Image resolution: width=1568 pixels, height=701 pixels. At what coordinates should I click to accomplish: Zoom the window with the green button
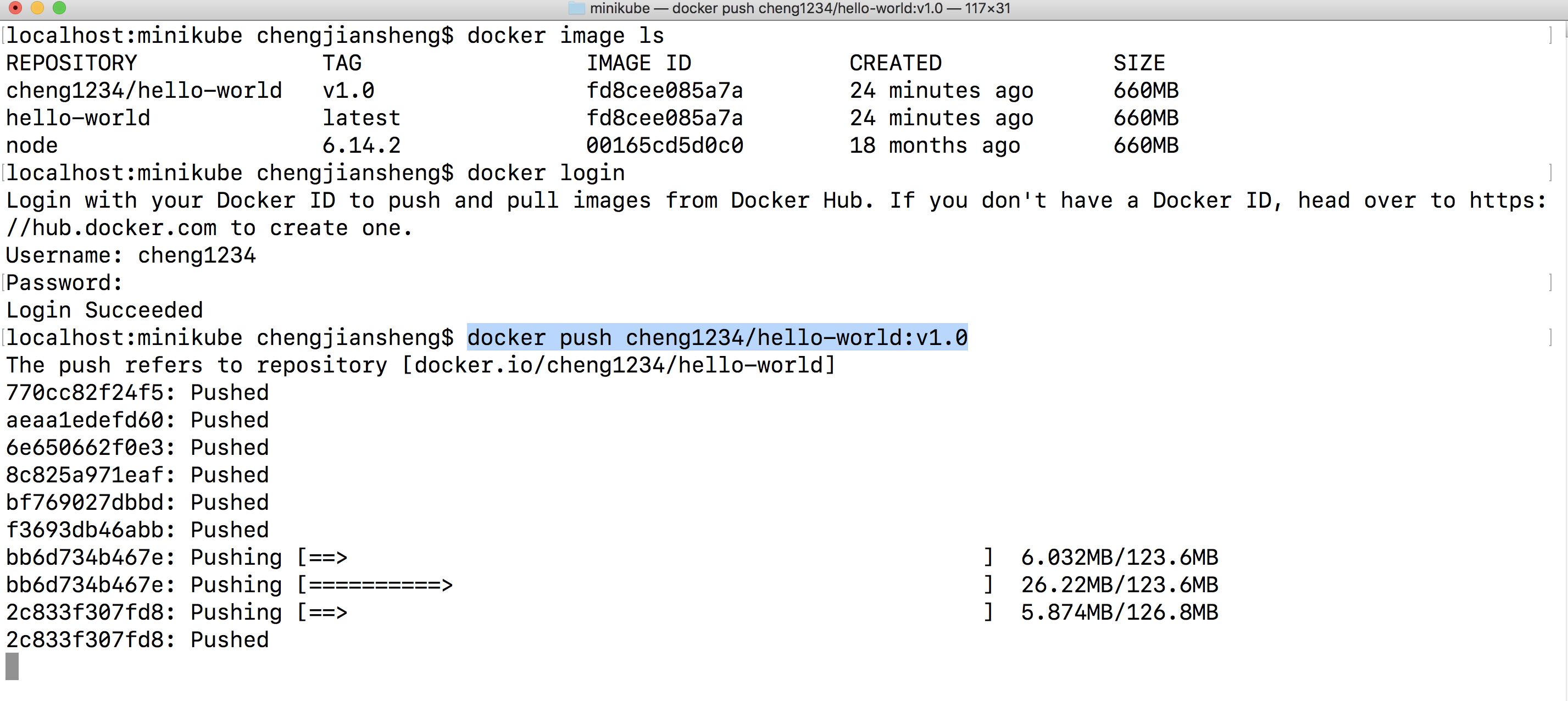pyautogui.click(x=59, y=8)
